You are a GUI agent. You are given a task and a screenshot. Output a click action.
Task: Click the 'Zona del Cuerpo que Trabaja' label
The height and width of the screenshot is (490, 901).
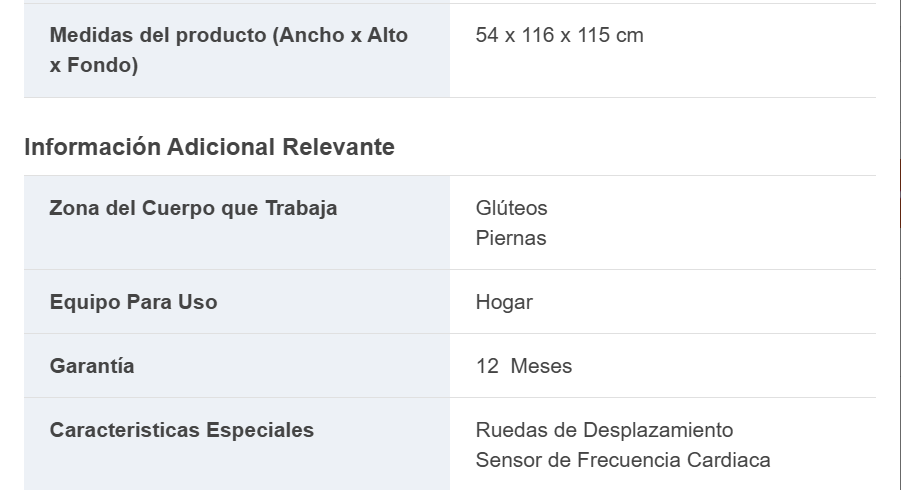(x=193, y=208)
